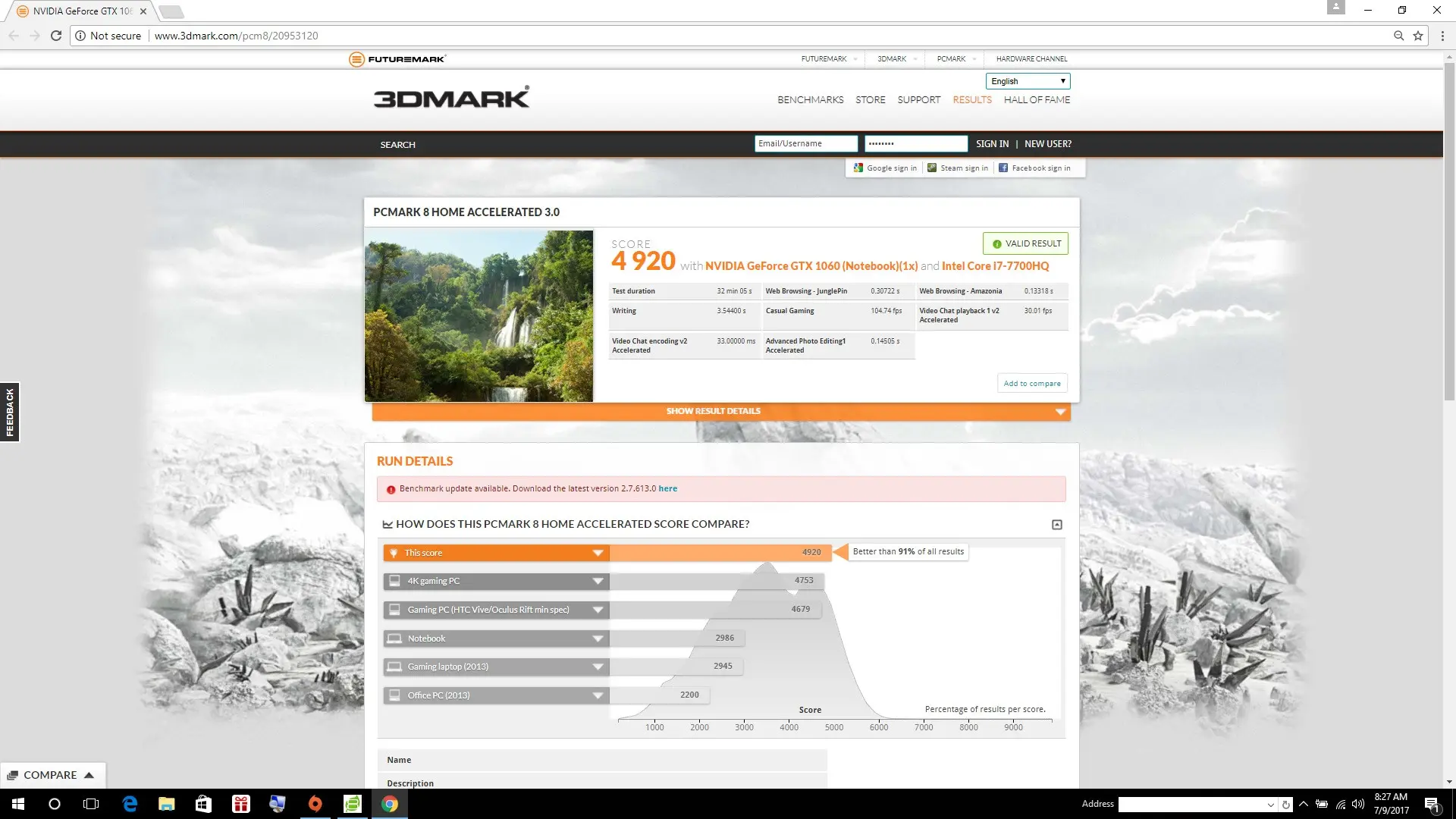Click the Futuremark logo
Viewport: 1456px width, 819px height.
coord(397,59)
